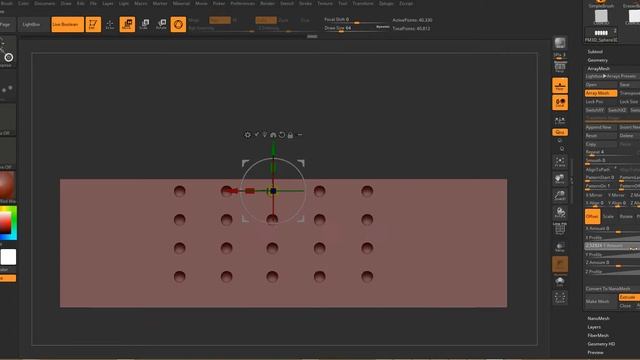The width and height of the screenshot is (640, 360).
Task: Click the Xpose icon
Action: click(x=560, y=298)
